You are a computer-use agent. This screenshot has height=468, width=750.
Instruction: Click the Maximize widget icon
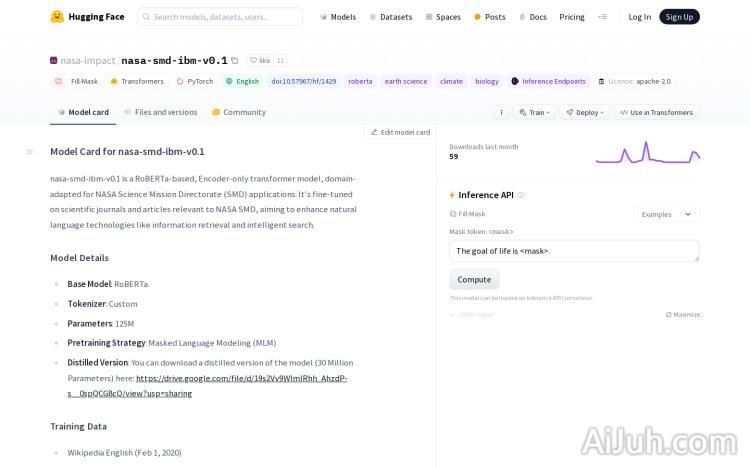(683, 314)
